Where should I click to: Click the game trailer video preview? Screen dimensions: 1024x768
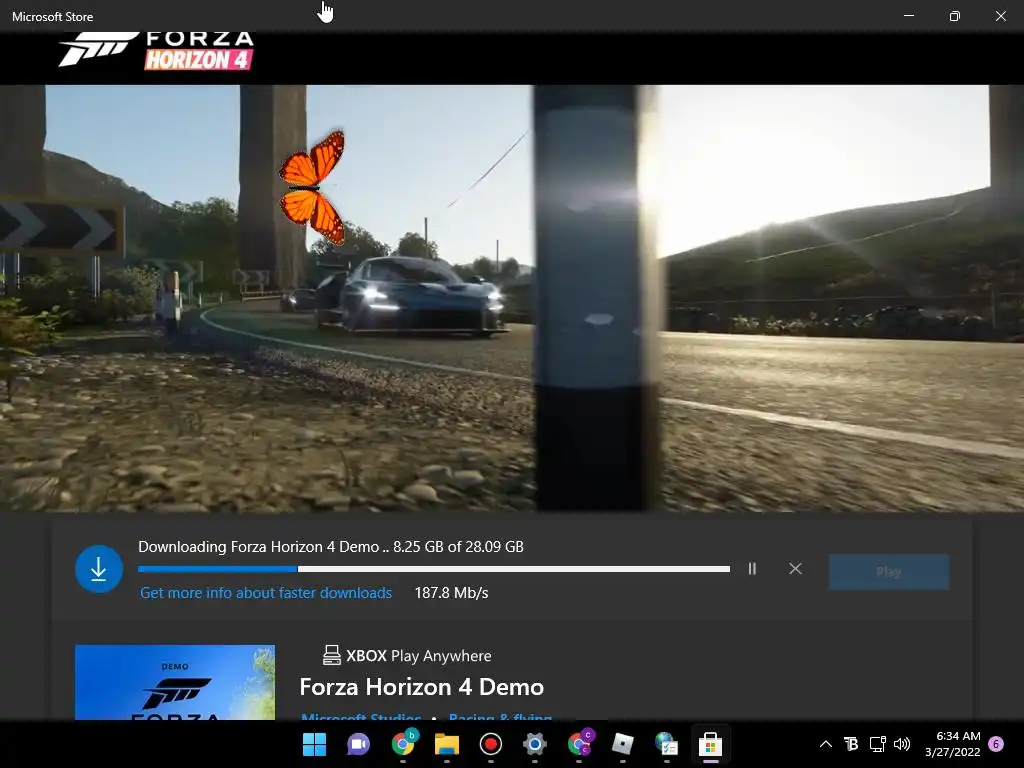(512, 298)
